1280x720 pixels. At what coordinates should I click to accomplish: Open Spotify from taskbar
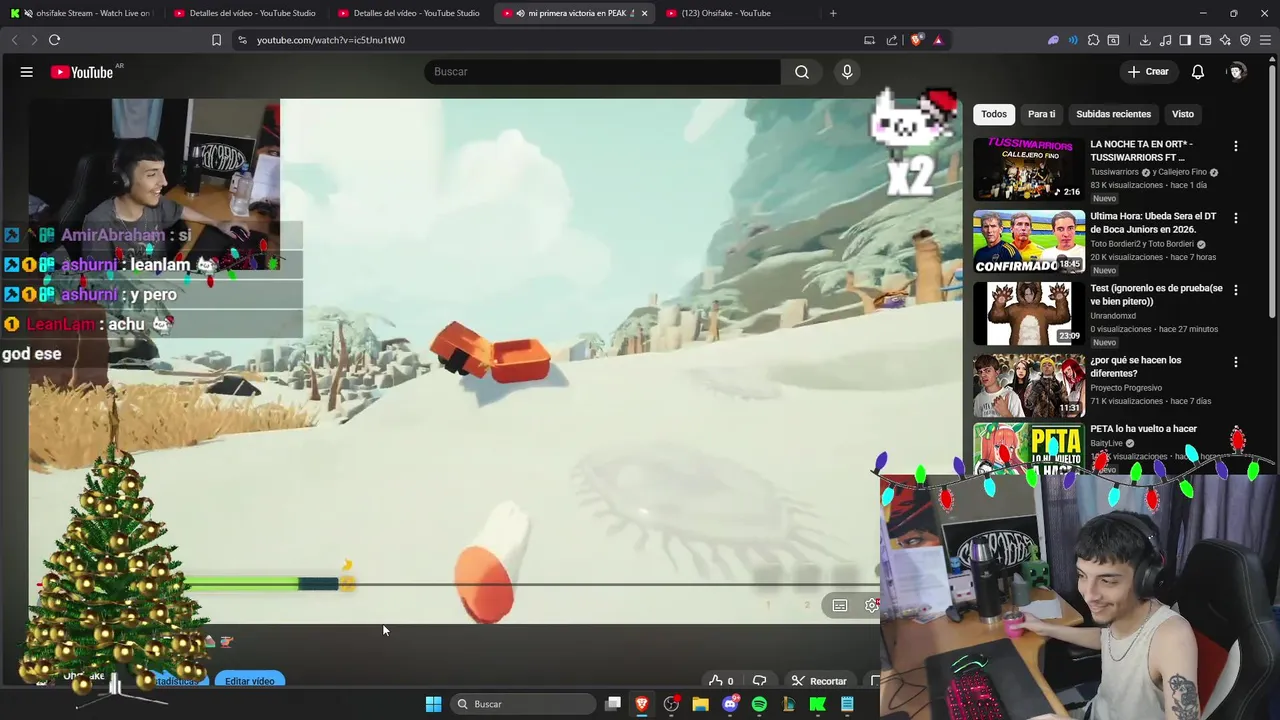tap(759, 704)
